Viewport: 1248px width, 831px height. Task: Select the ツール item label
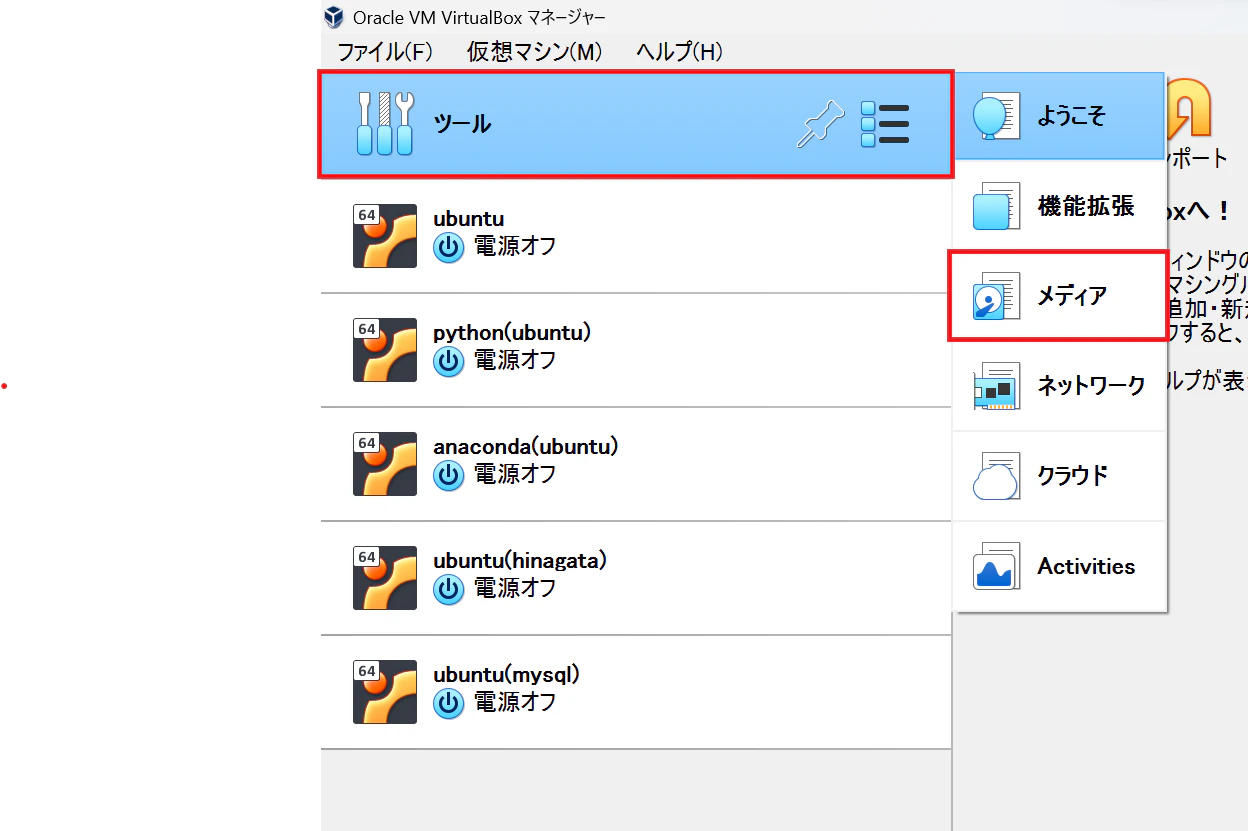click(462, 124)
